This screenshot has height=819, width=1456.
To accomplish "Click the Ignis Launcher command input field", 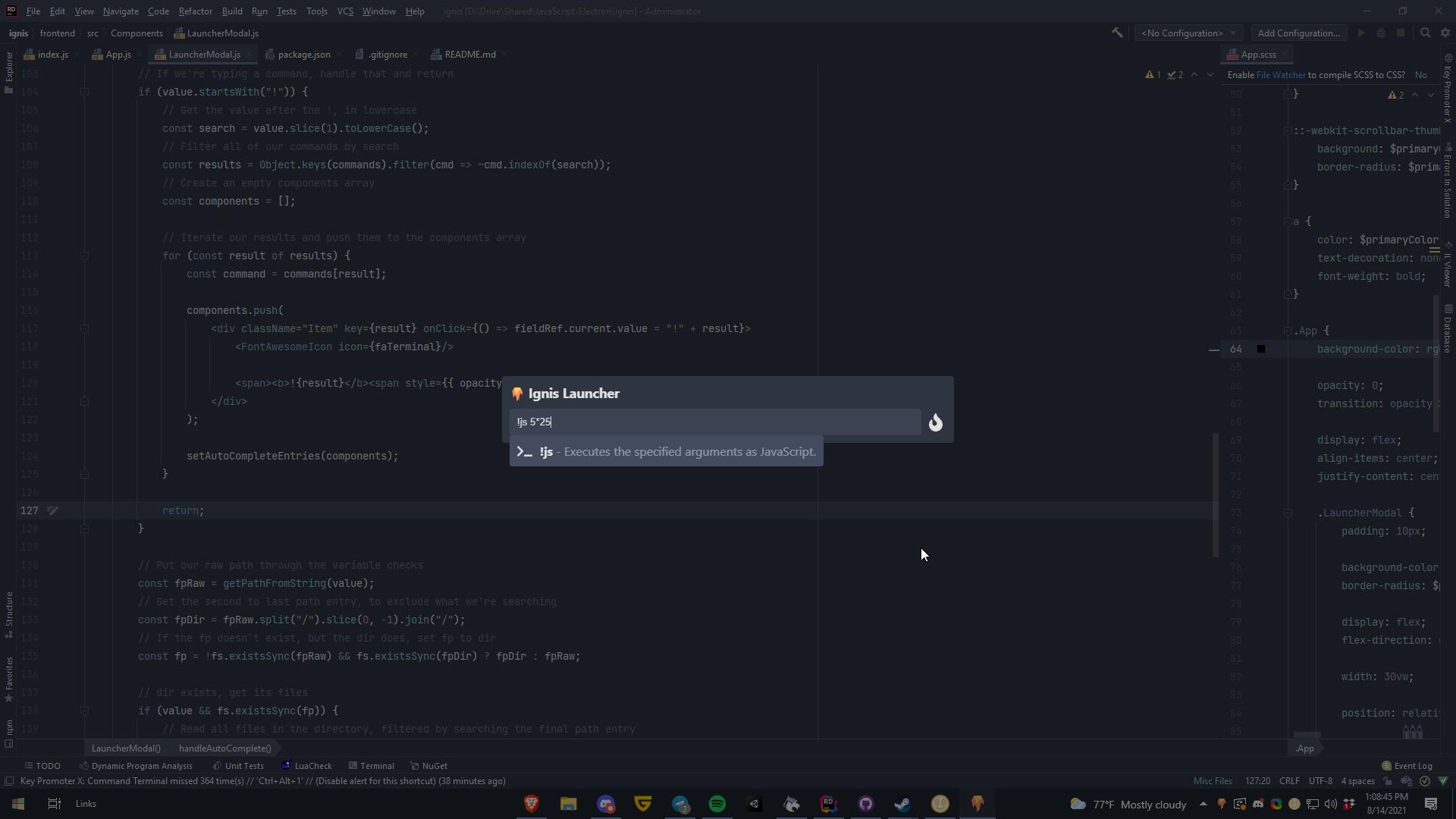I will (x=715, y=422).
